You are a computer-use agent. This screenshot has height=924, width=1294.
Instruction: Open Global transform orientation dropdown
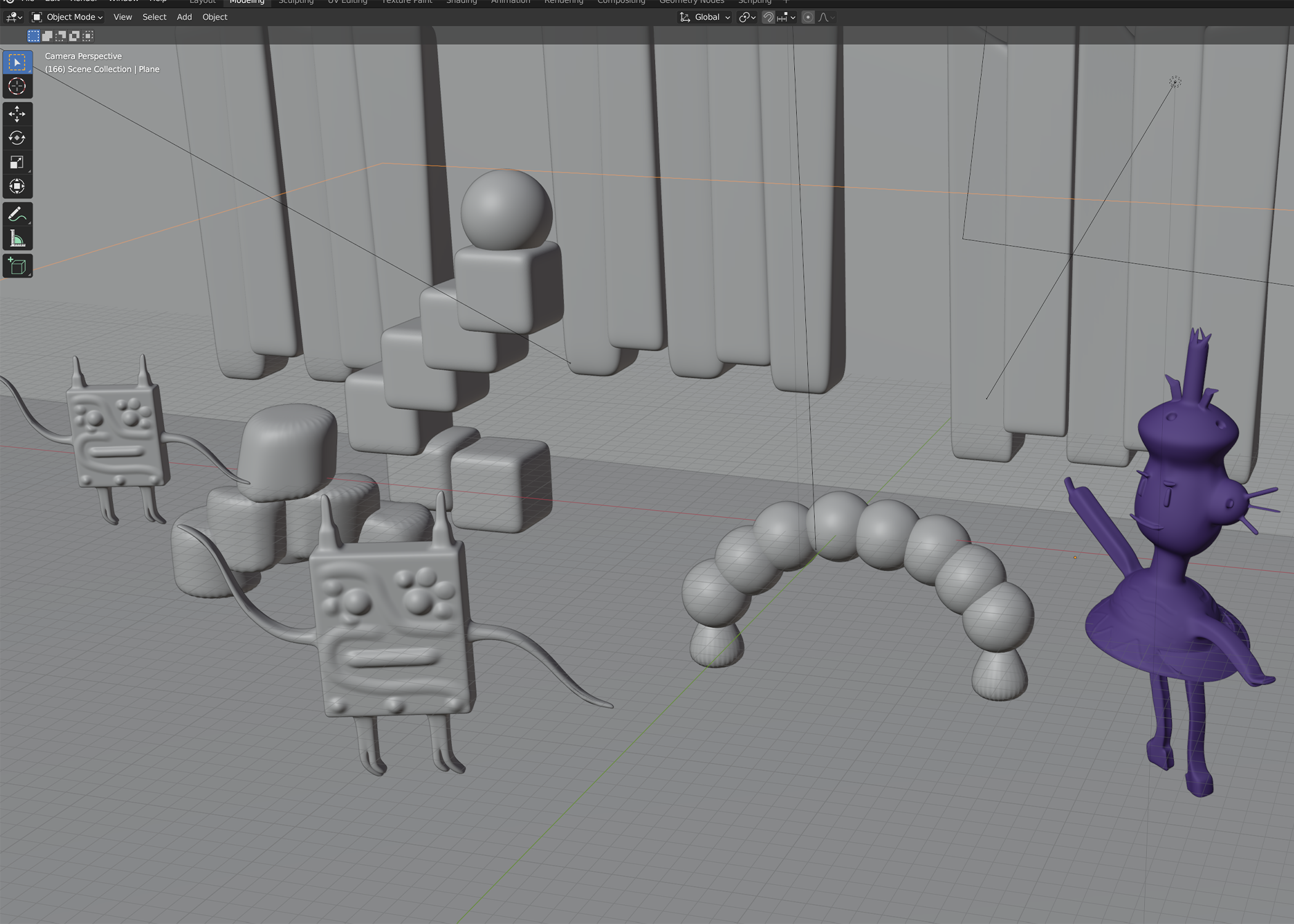click(705, 17)
